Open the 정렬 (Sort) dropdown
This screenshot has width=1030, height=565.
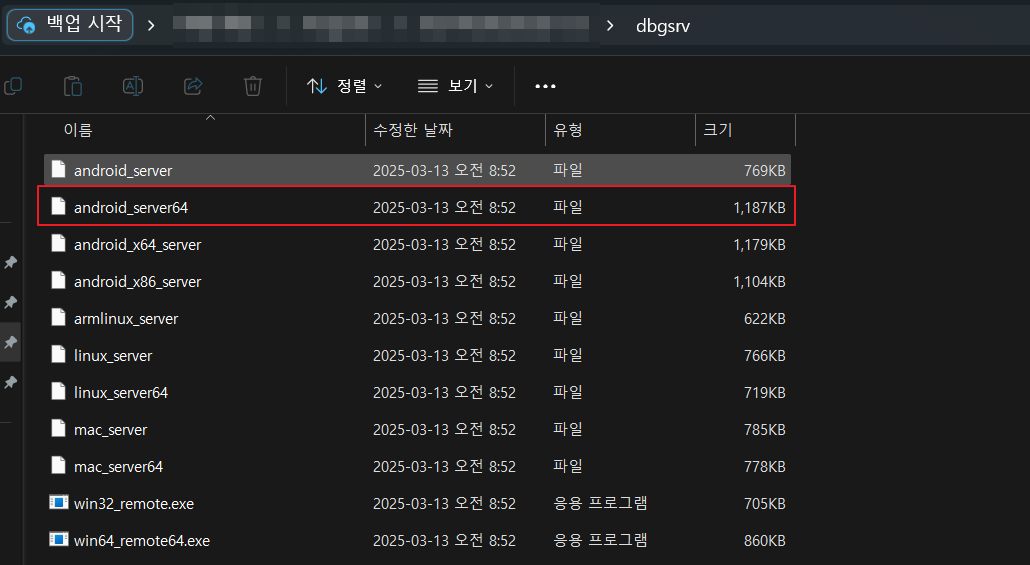coord(344,86)
